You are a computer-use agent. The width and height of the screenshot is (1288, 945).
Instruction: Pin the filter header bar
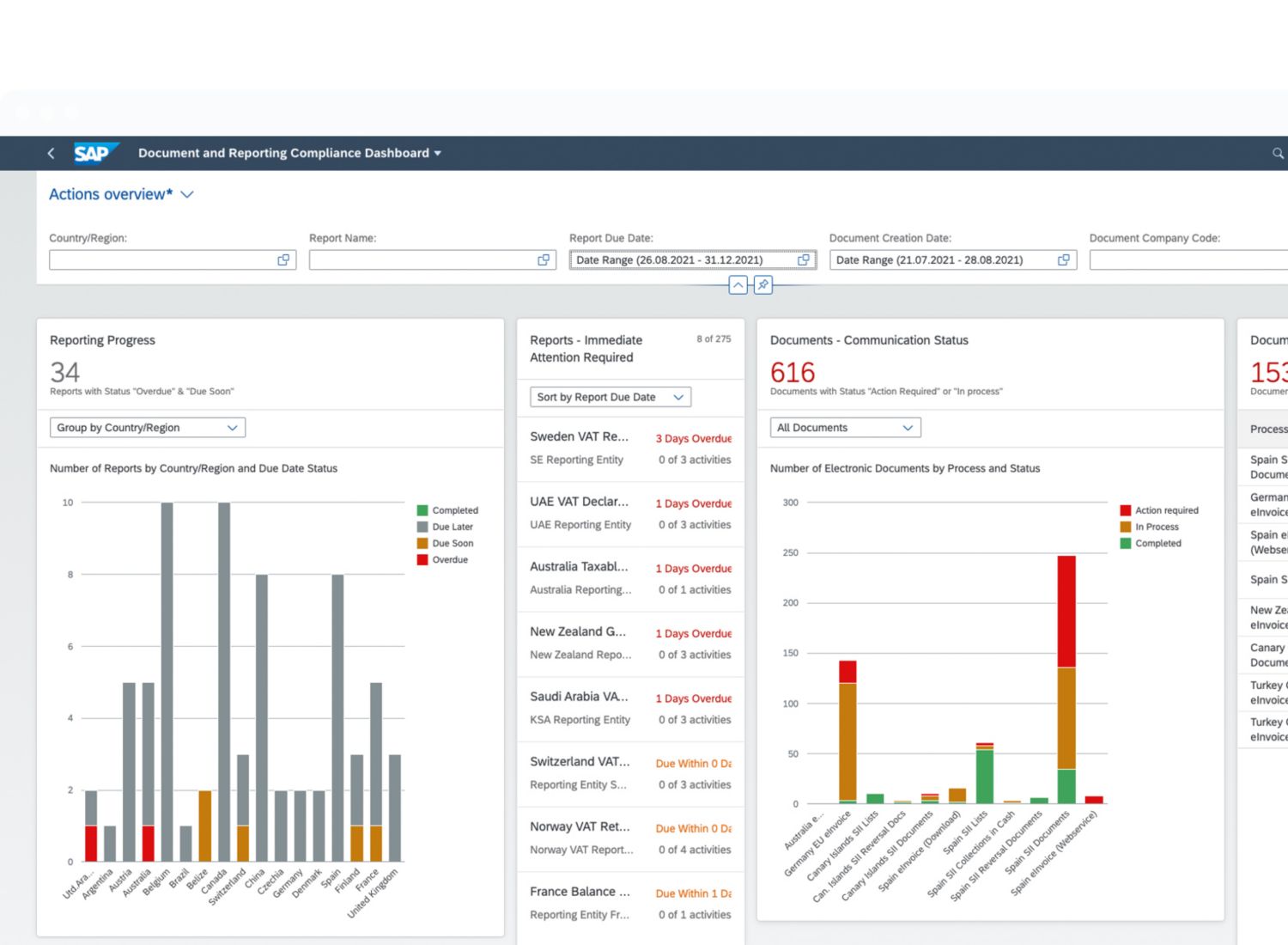[762, 285]
